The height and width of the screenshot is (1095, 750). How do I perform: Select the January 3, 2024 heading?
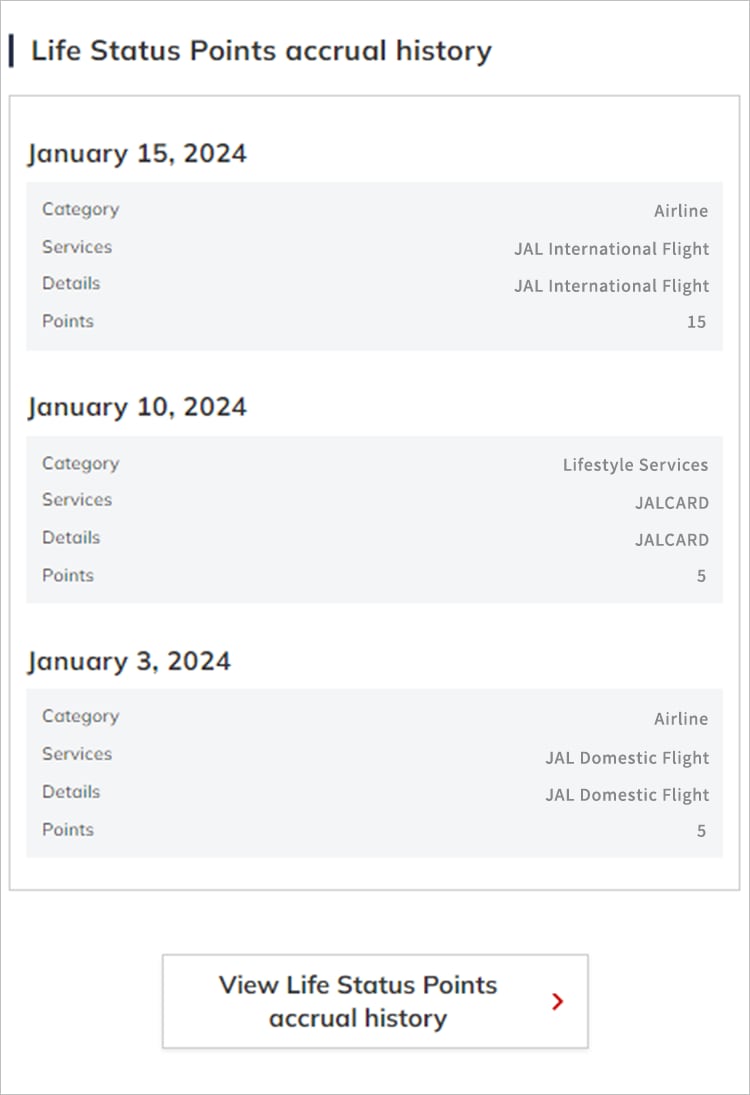tap(130, 661)
